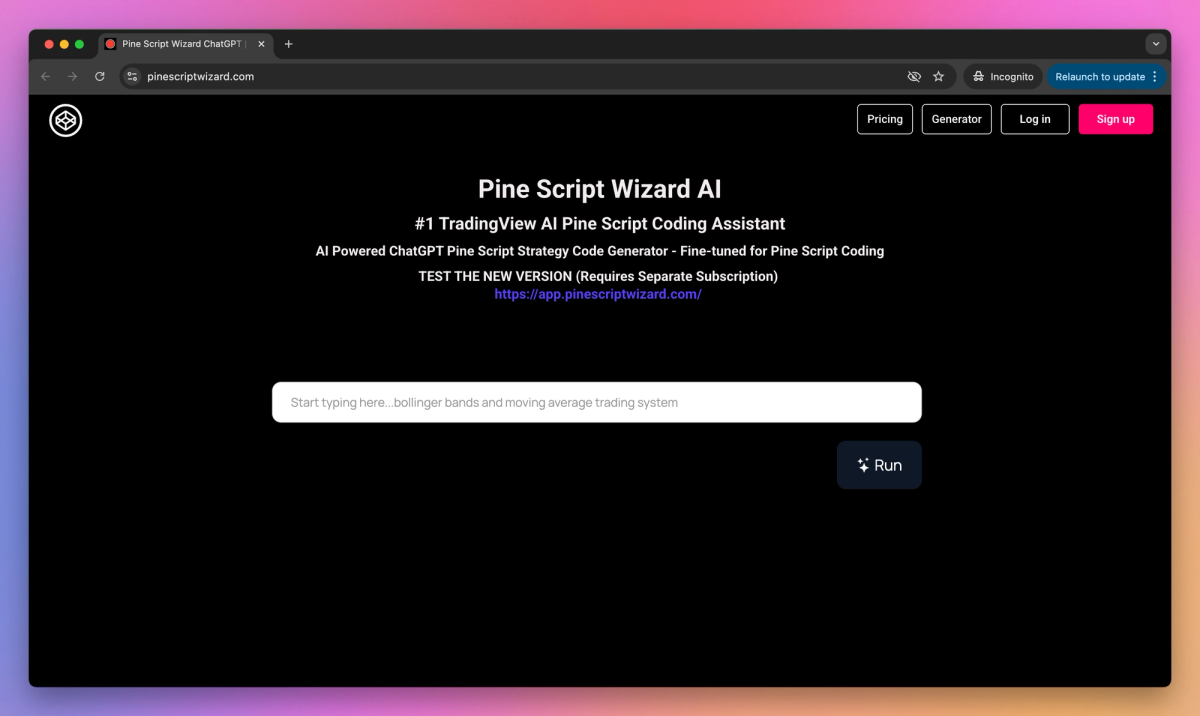Maximize window with green button

pos(79,44)
